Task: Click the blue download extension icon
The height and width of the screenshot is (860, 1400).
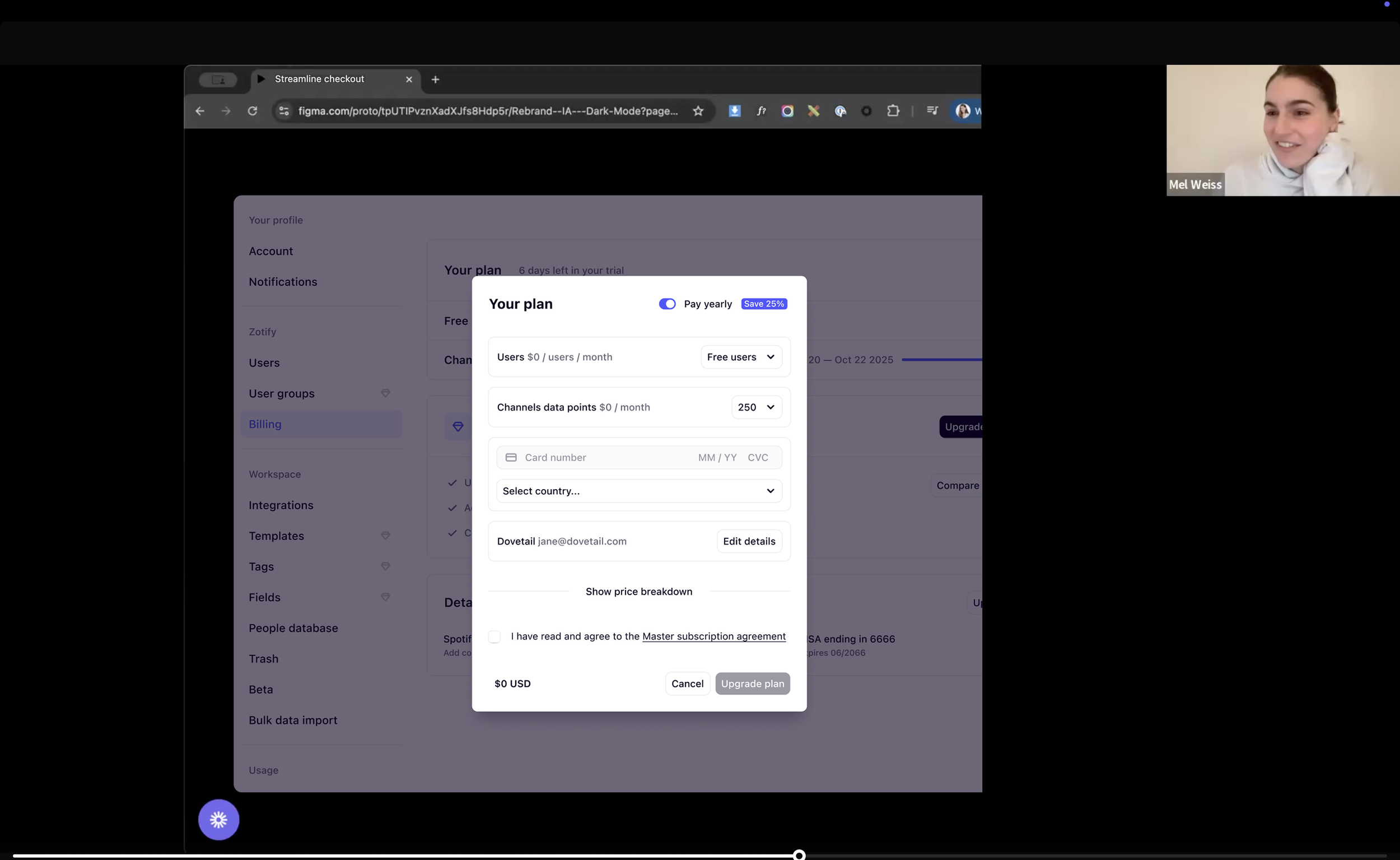Action: [x=734, y=111]
